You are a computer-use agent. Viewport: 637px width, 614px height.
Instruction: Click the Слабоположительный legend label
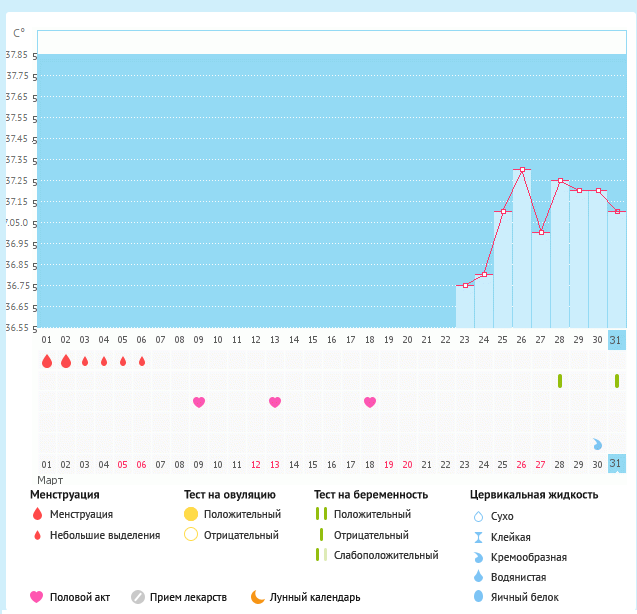click(x=386, y=555)
